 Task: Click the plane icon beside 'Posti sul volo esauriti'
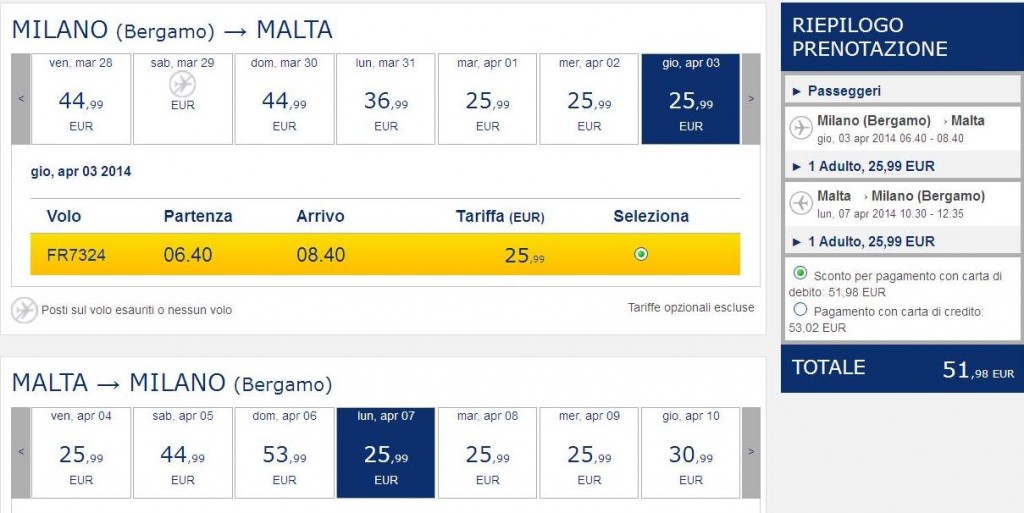click(x=24, y=310)
